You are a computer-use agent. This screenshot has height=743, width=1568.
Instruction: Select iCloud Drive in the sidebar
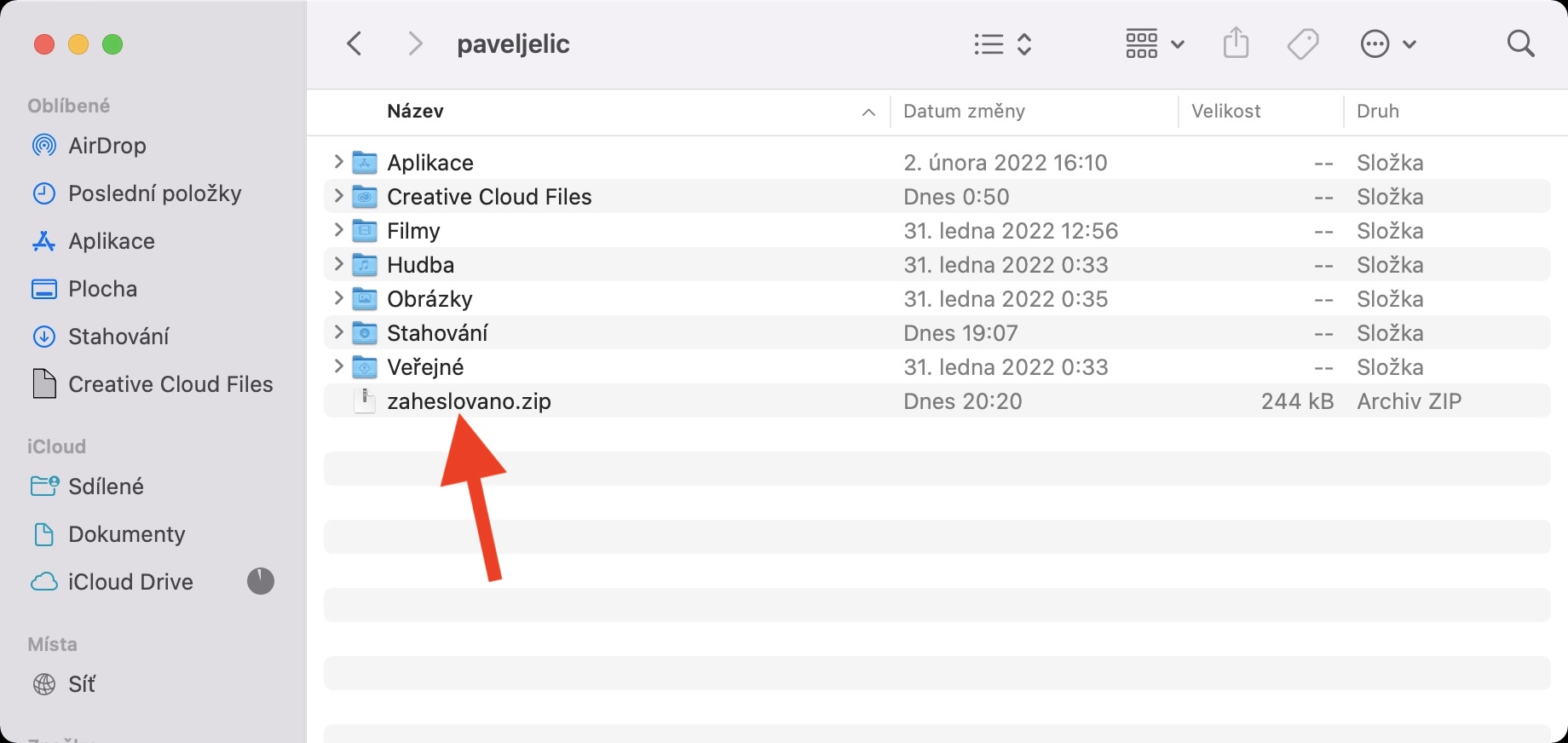pos(130,582)
